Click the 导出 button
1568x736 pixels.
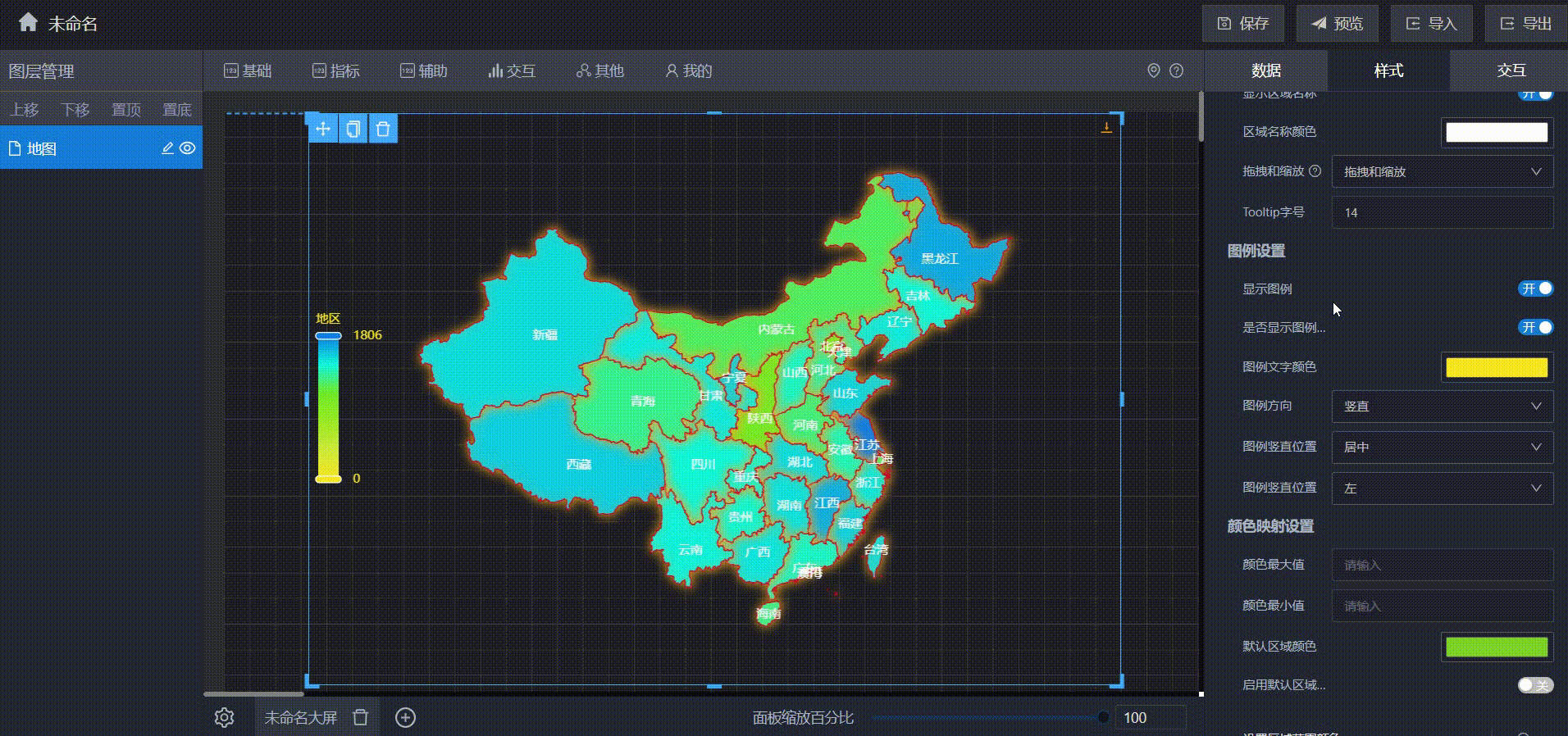click(1525, 24)
